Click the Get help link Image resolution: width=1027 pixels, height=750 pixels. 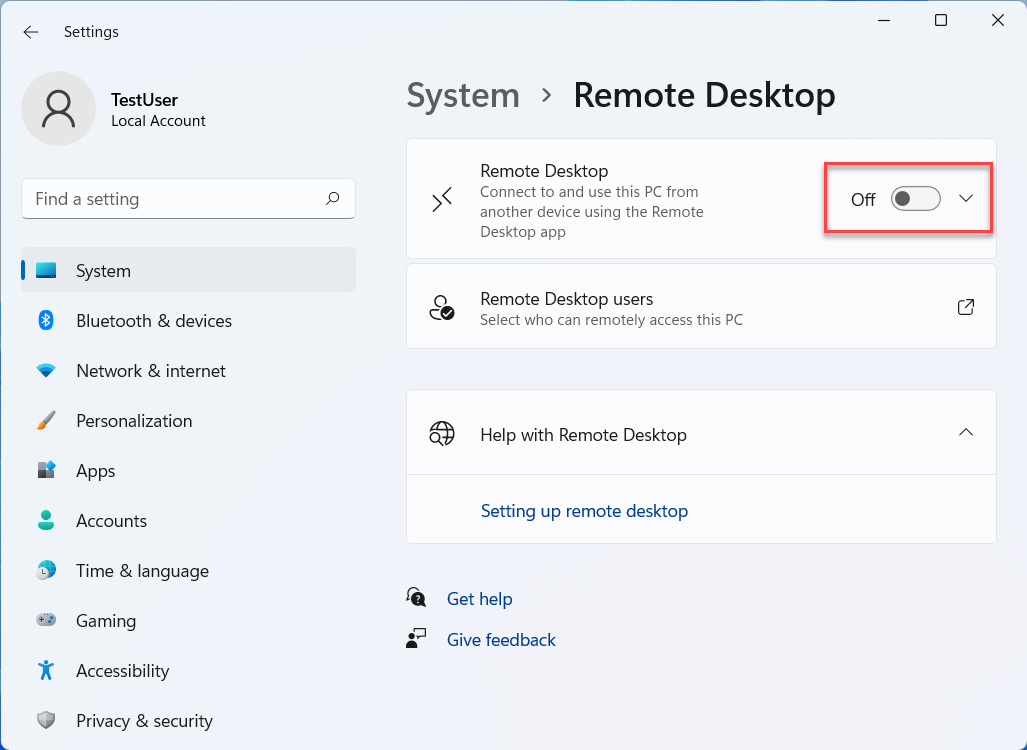pos(479,599)
